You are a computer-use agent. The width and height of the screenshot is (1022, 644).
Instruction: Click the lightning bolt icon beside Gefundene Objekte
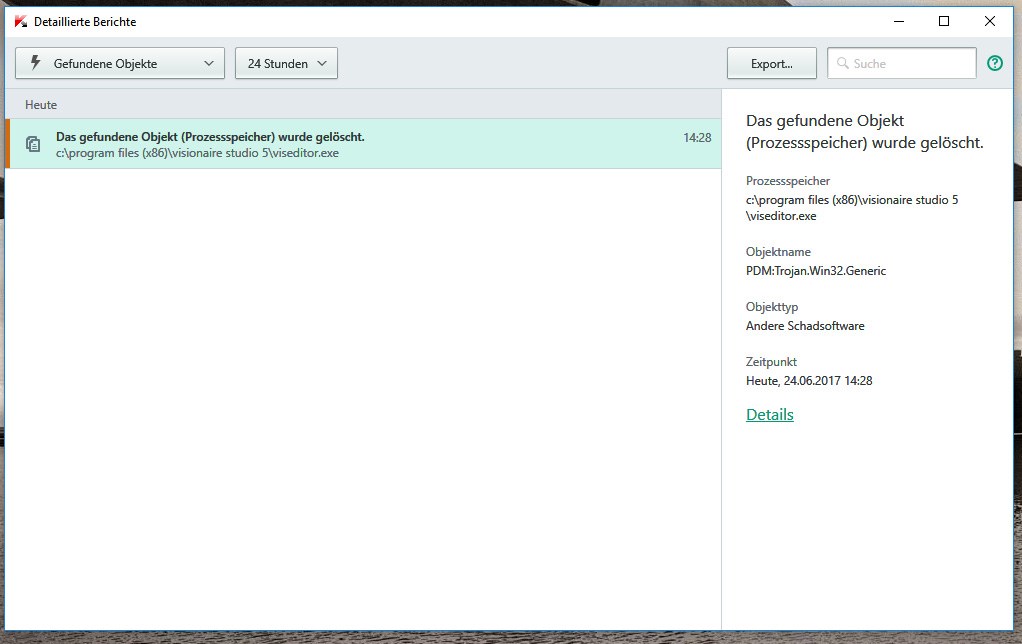click(x=35, y=63)
